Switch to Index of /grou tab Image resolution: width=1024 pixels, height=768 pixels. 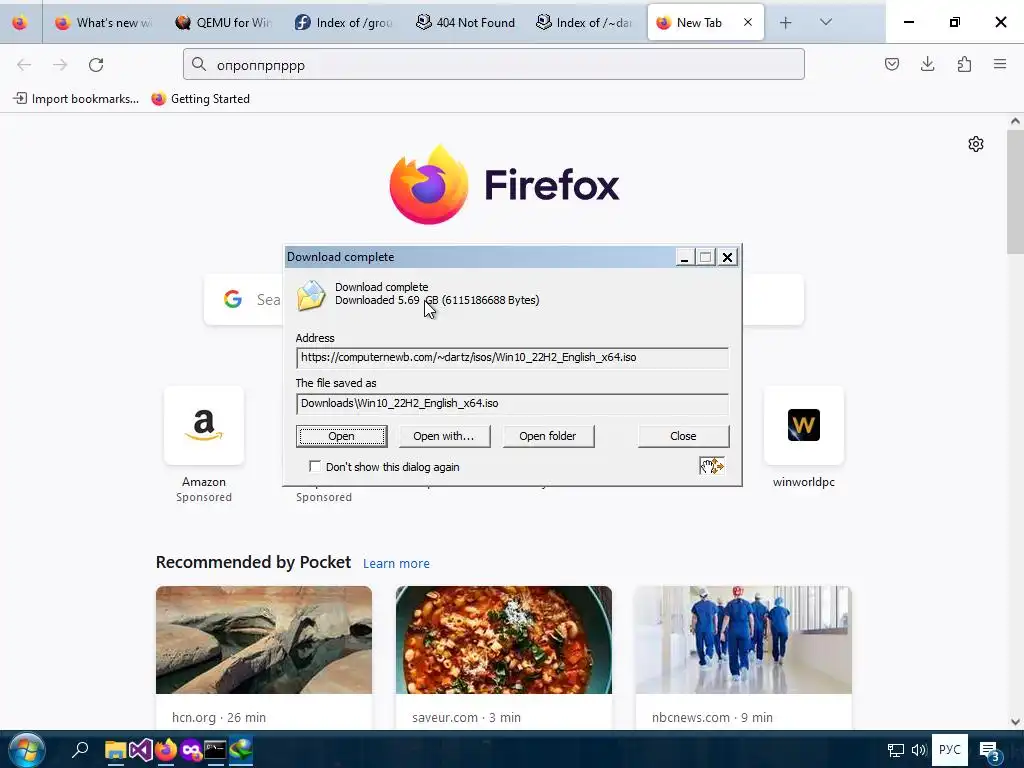click(x=344, y=23)
